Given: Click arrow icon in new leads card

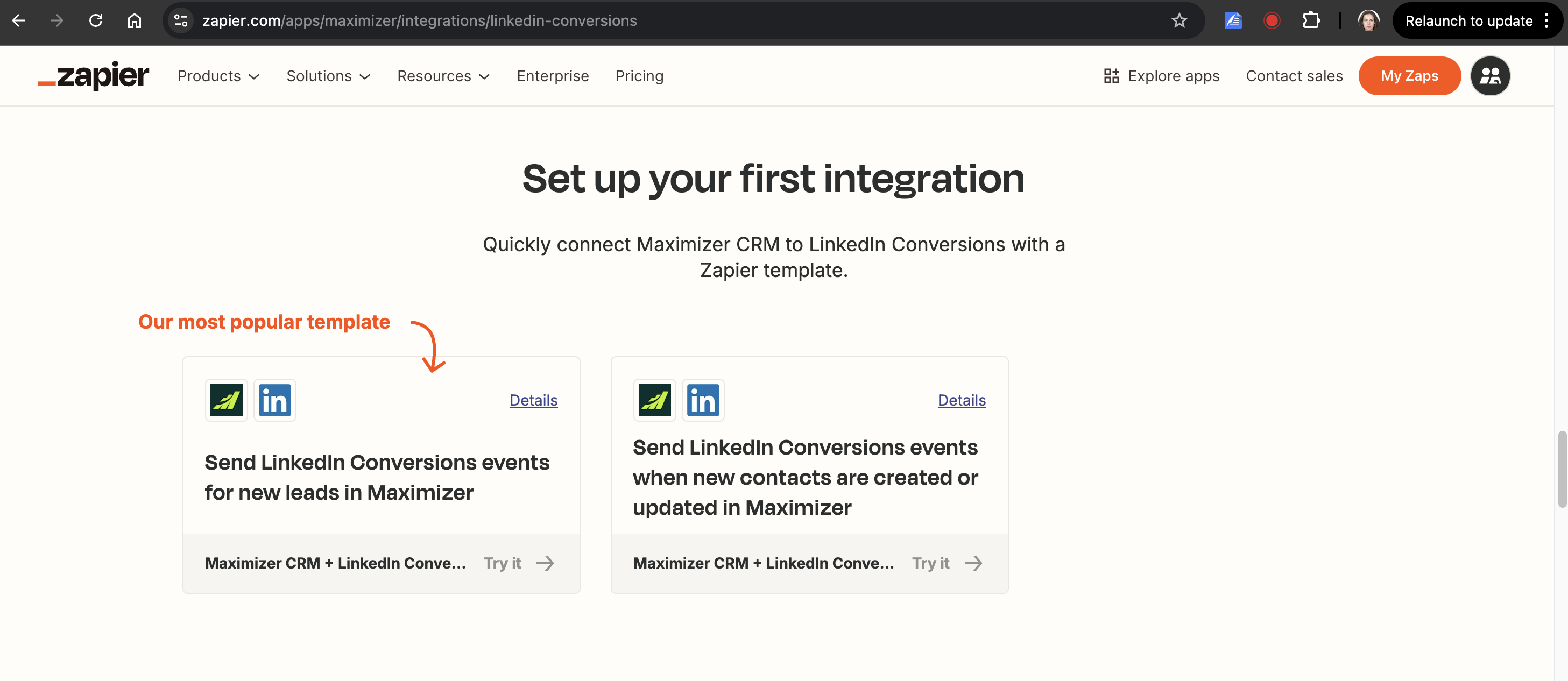Looking at the screenshot, I should (x=546, y=563).
